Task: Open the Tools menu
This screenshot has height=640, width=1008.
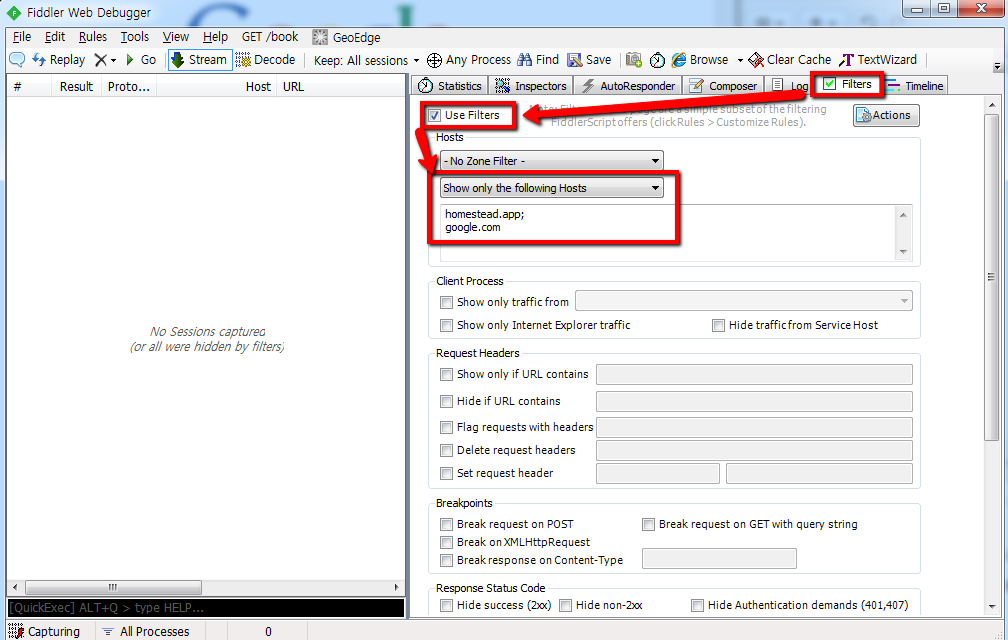Action: pos(134,37)
